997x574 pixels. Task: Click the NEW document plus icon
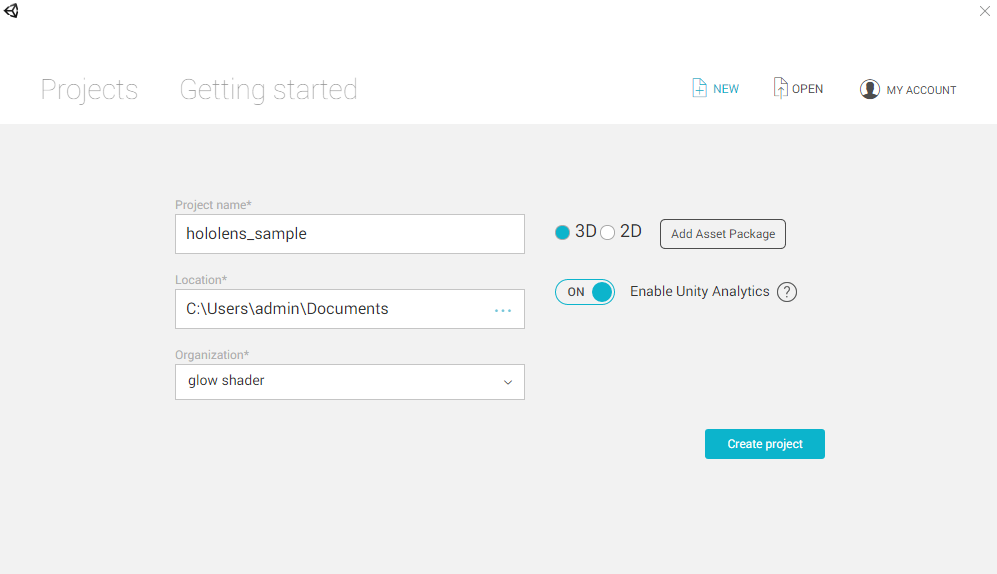(699, 88)
